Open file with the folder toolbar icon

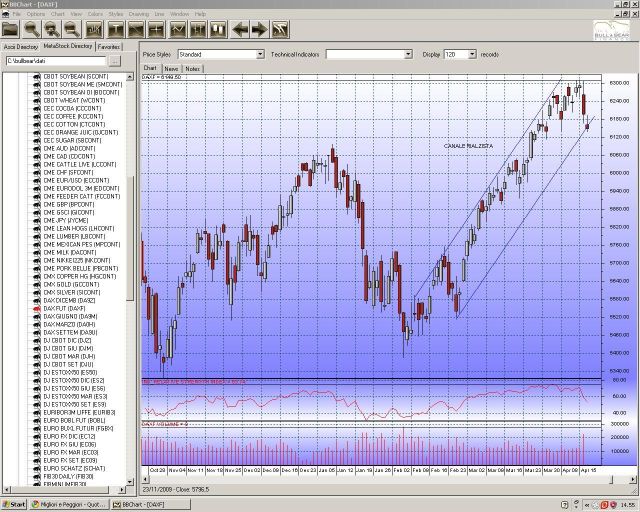11,29
